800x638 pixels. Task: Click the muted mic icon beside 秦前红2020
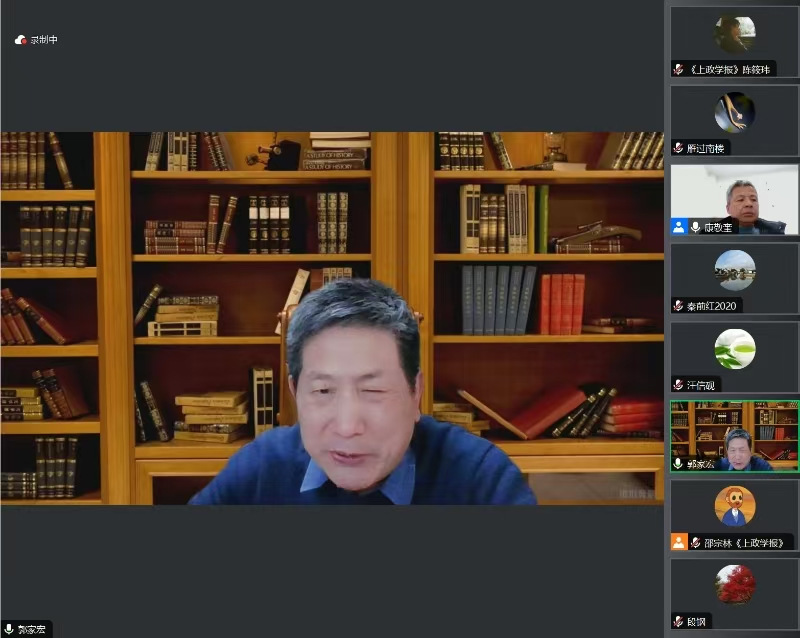point(679,305)
